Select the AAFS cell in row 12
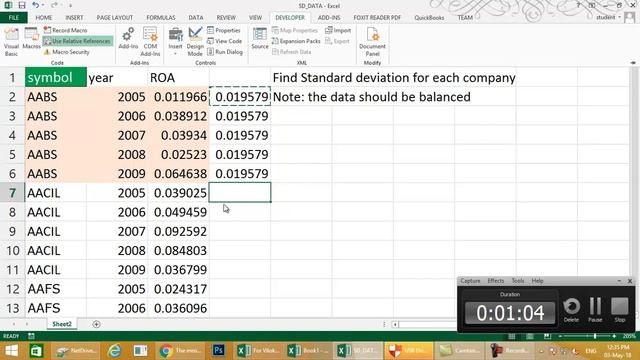The width and height of the screenshot is (640, 360). (56, 289)
